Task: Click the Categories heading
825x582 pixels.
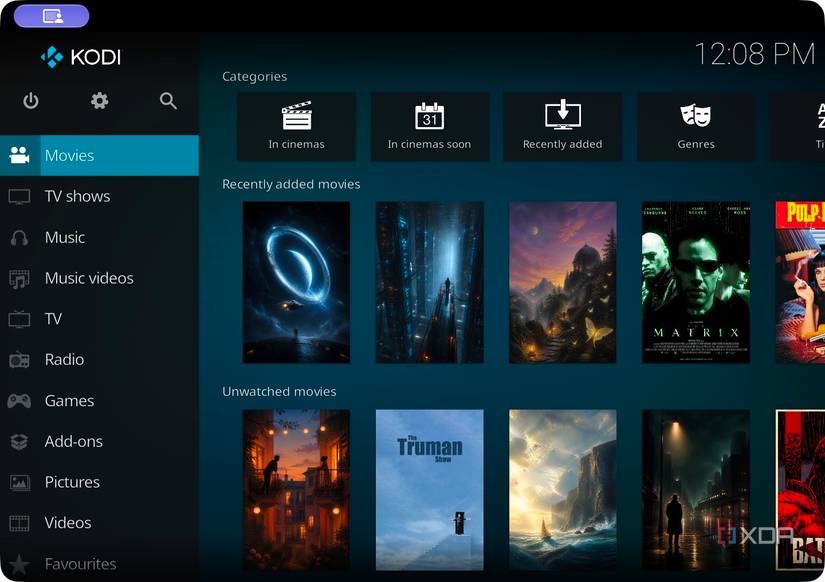Action: click(x=255, y=77)
